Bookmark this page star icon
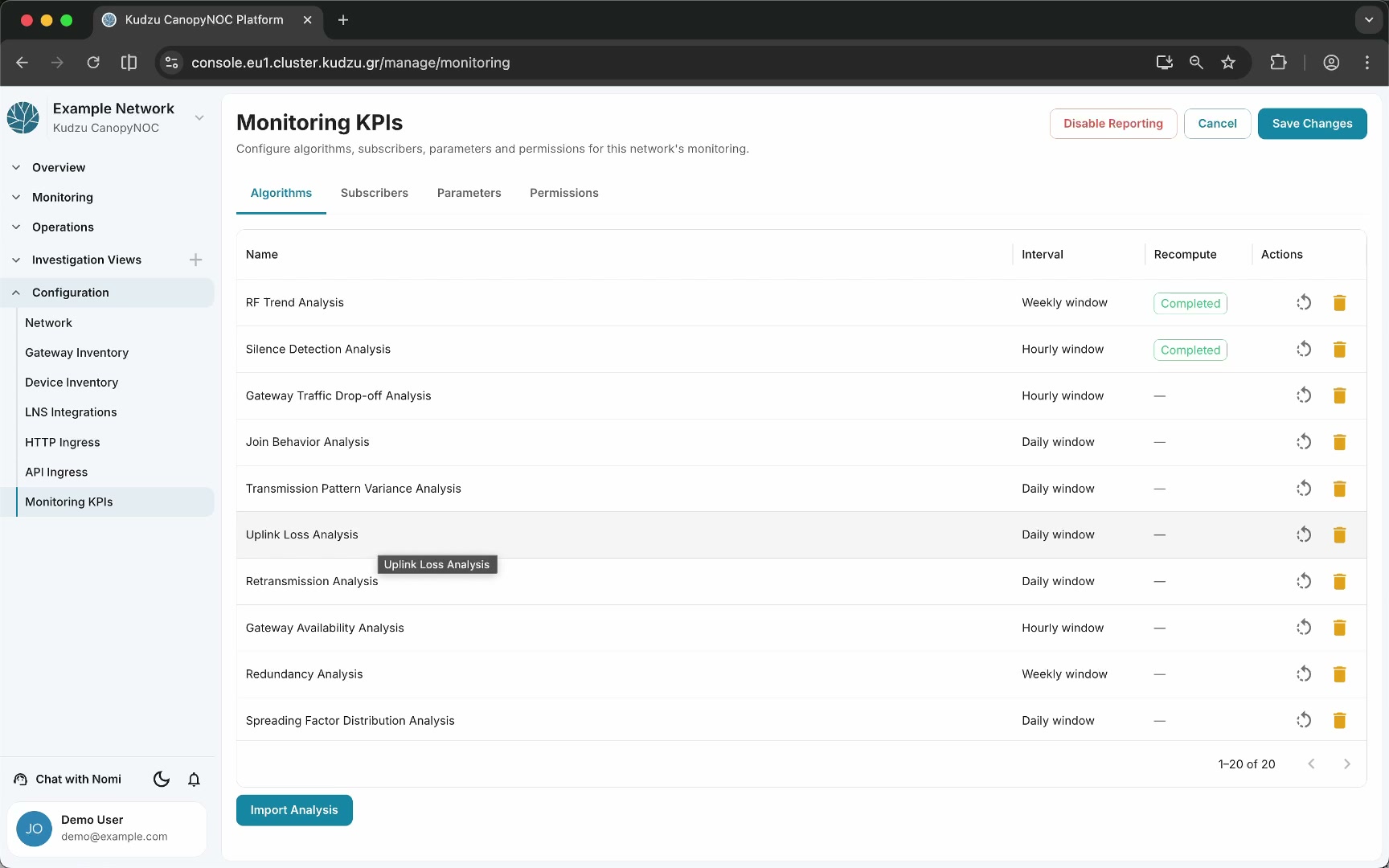 point(1228,63)
